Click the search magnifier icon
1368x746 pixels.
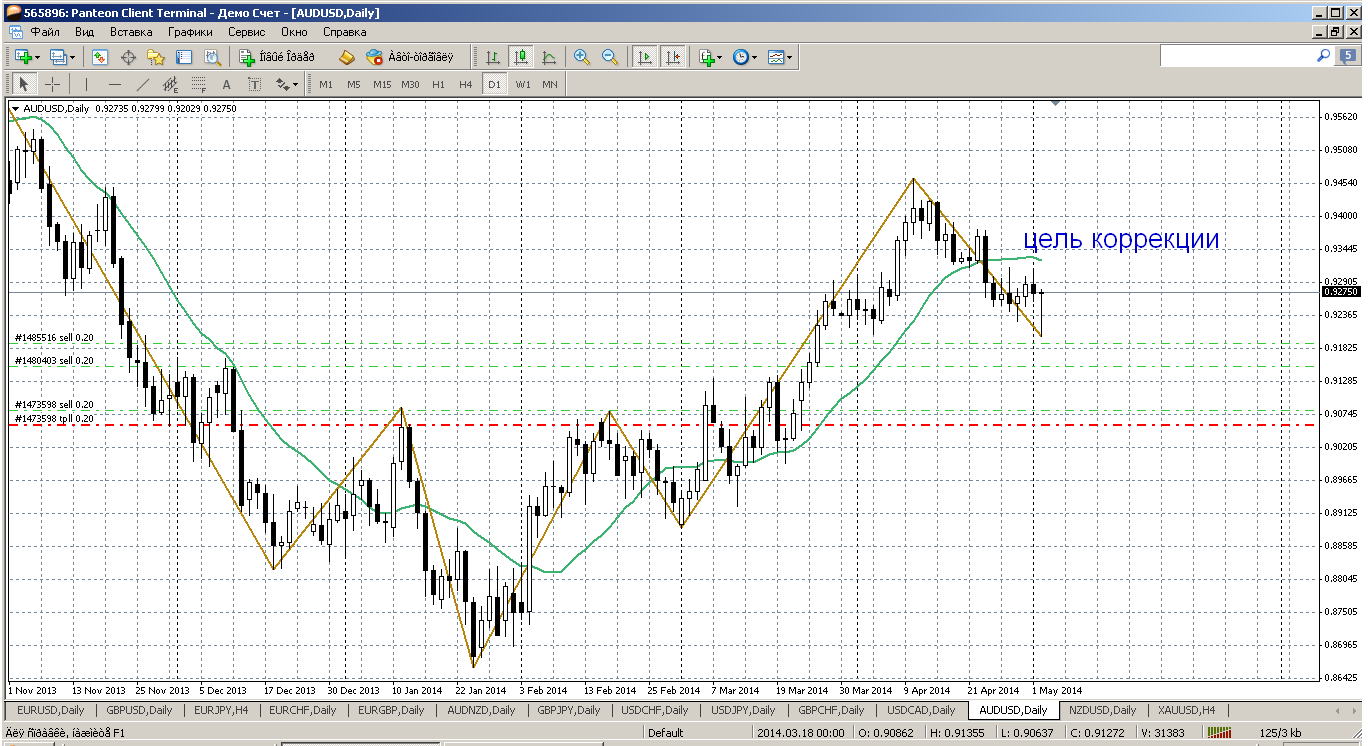coord(1325,57)
